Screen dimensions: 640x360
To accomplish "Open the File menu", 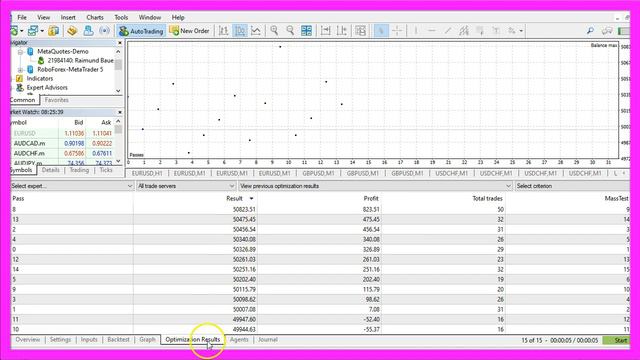I will click(x=22, y=18).
